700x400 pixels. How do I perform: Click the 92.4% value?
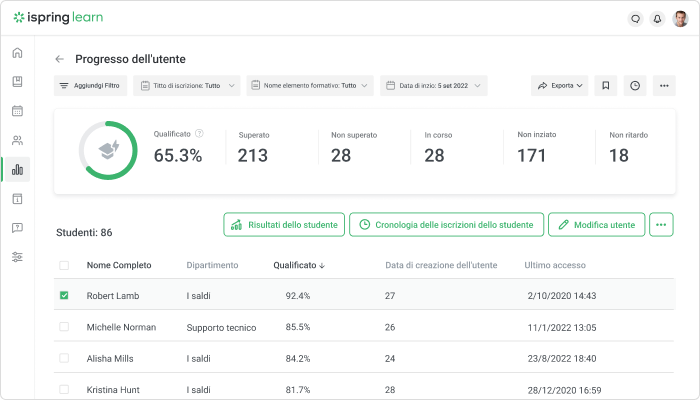tap(298, 296)
